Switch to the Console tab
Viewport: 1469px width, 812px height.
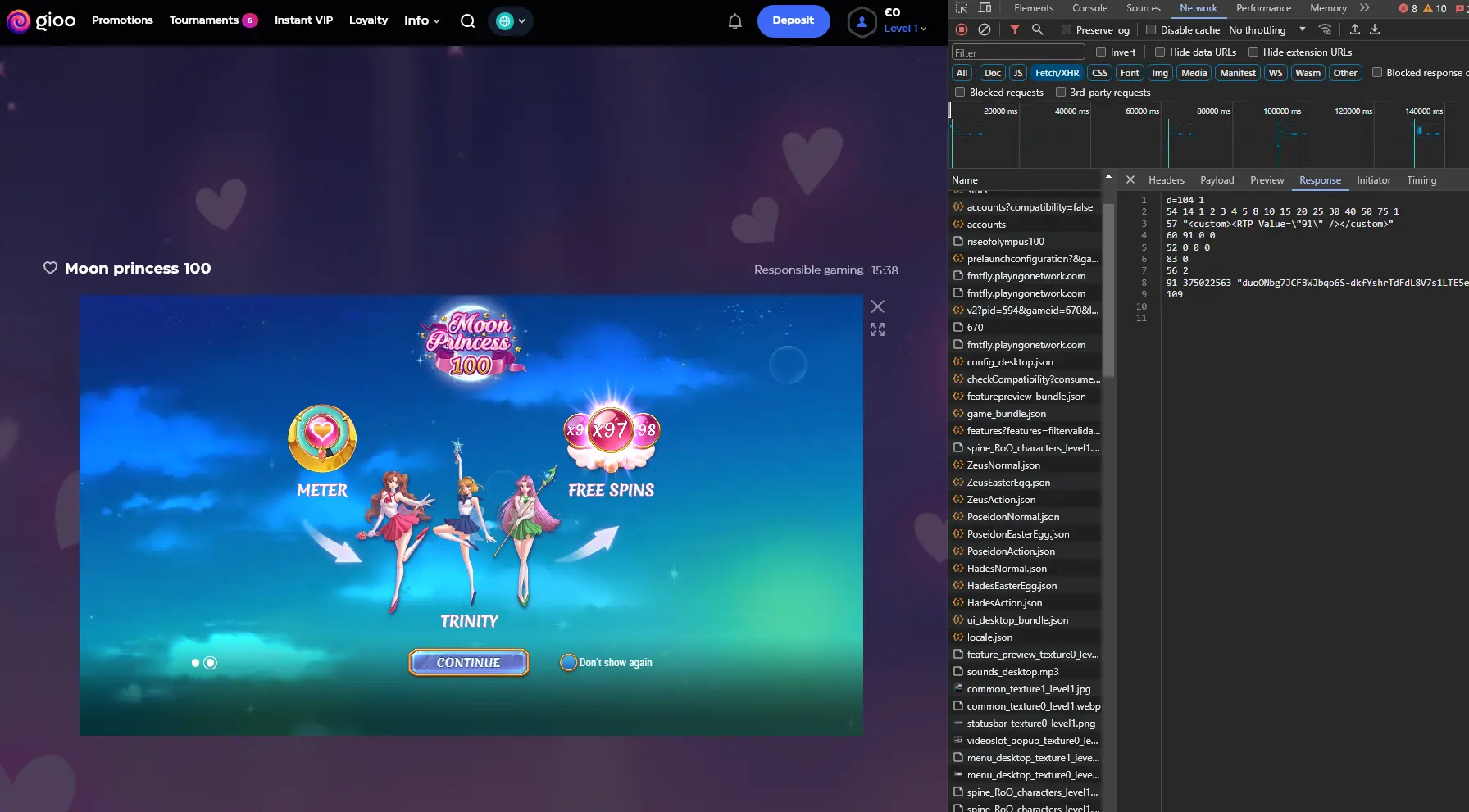[1089, 8]
